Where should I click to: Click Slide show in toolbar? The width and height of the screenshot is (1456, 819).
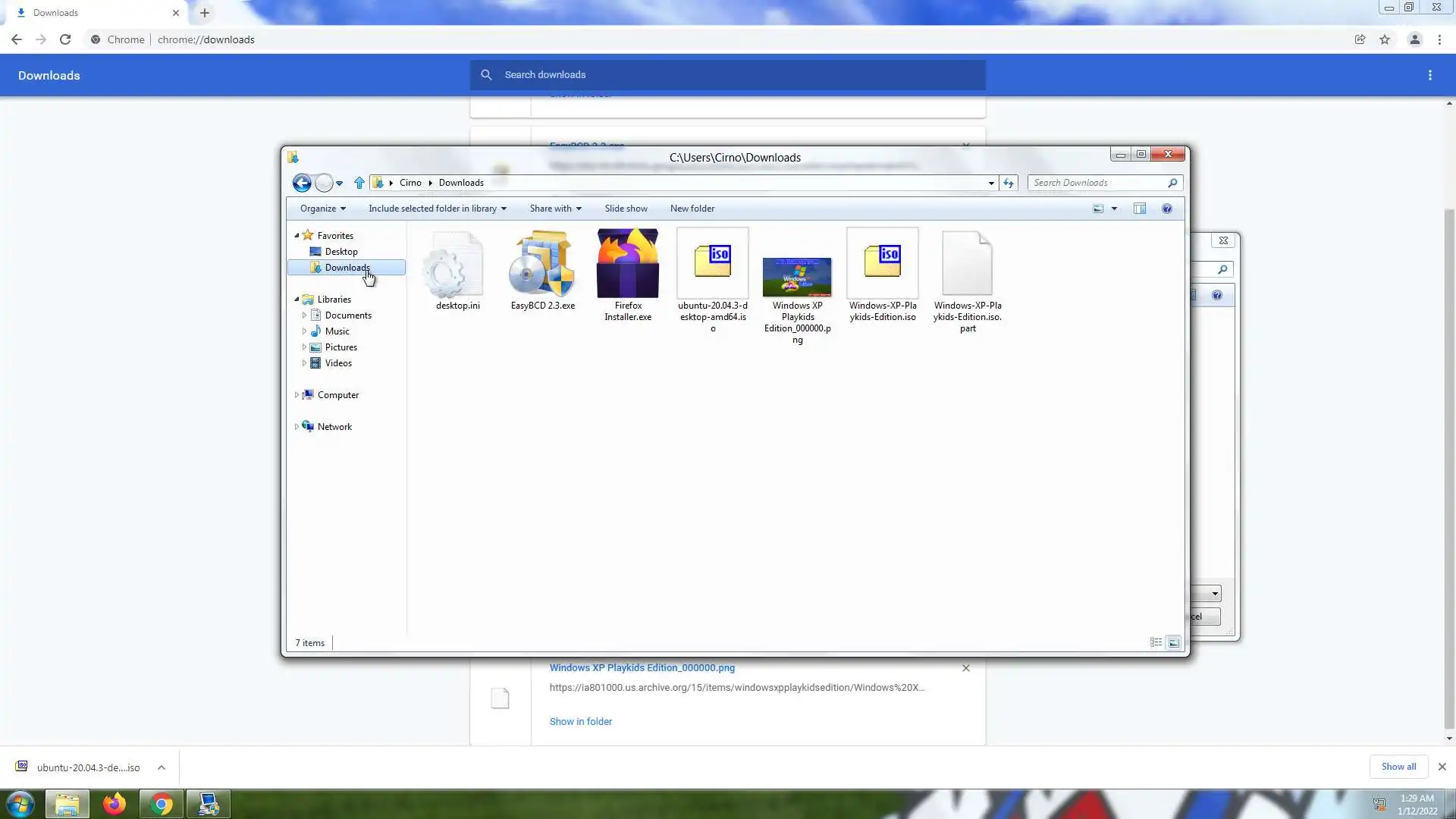[x=626, y=209]
